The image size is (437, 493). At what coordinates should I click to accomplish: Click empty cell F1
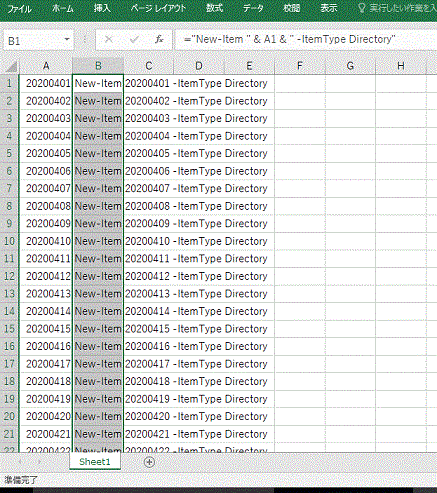pos(300,83)
